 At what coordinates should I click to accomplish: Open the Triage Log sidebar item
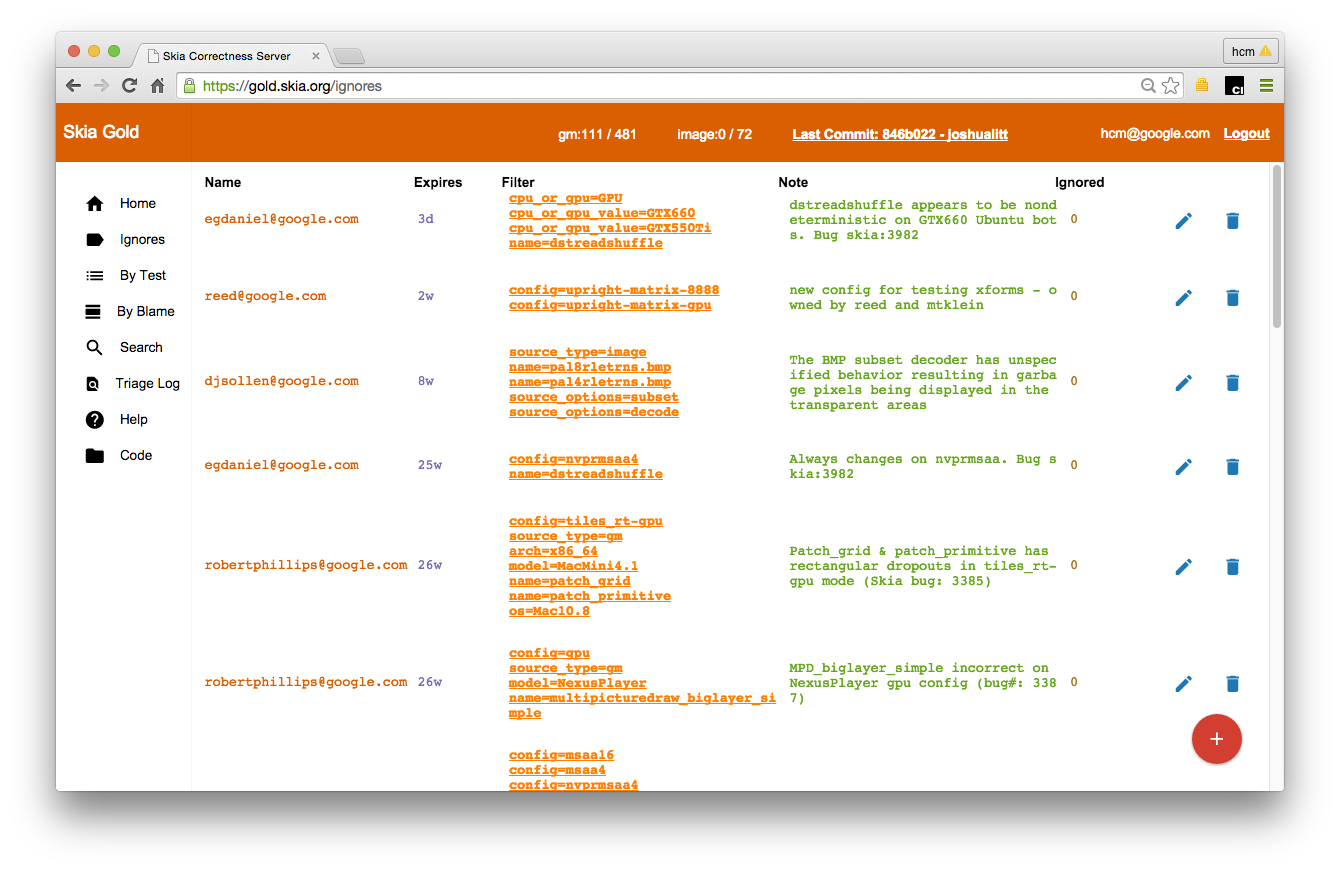[x=147, y=383]
